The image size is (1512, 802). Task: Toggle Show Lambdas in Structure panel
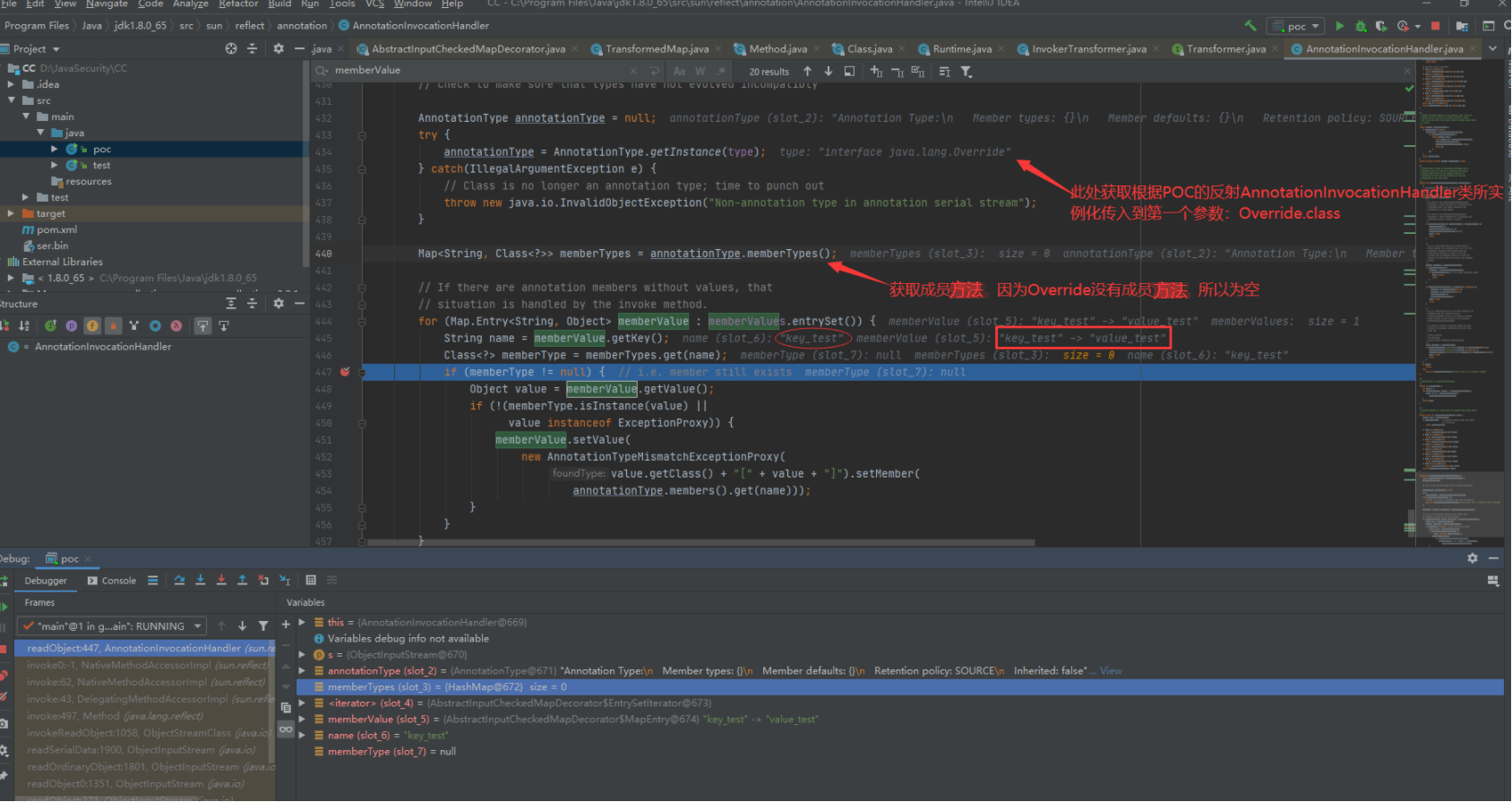pos(176,325)
